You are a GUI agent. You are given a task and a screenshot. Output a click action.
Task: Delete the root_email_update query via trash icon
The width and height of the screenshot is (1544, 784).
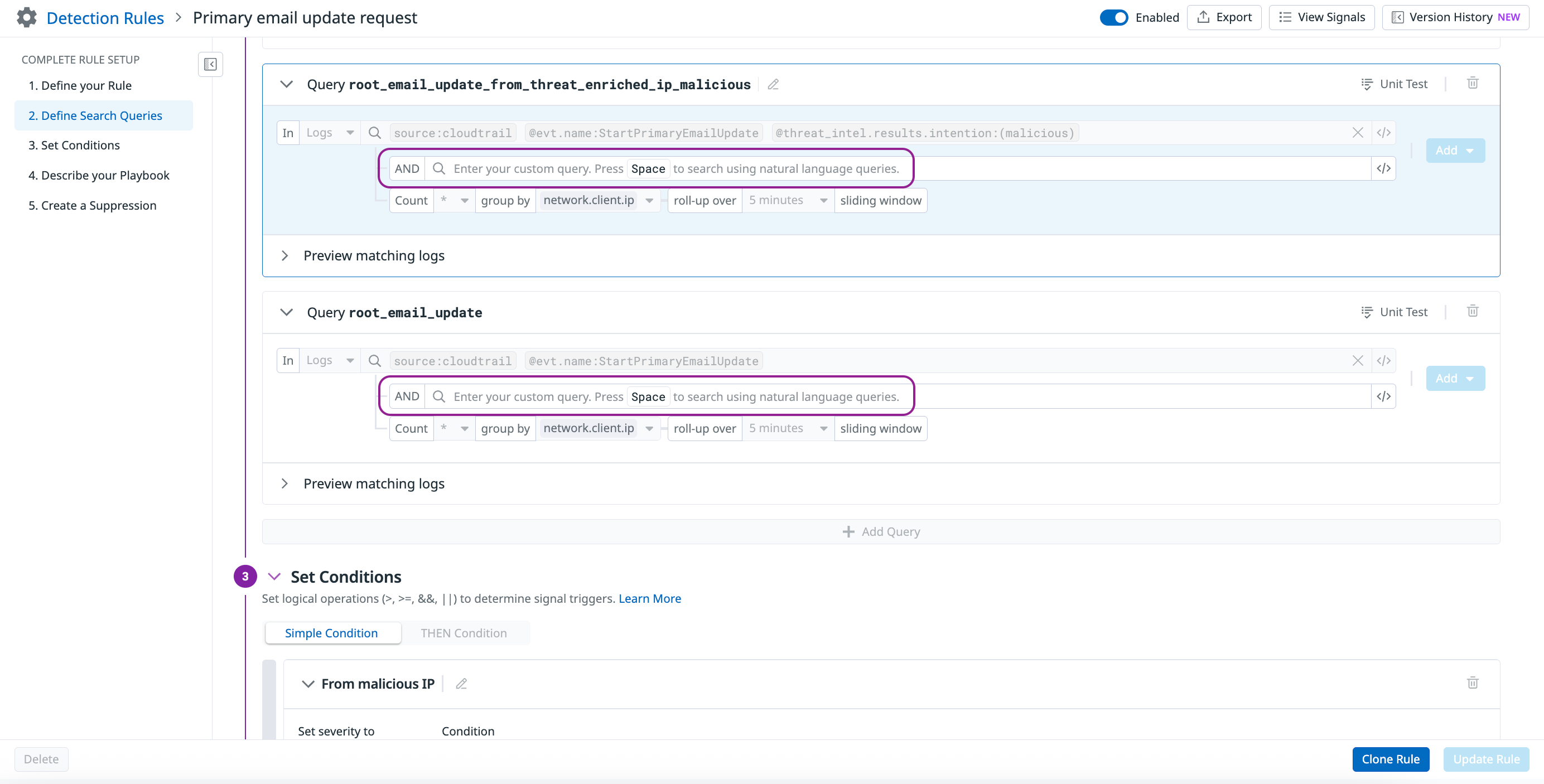1473,311
